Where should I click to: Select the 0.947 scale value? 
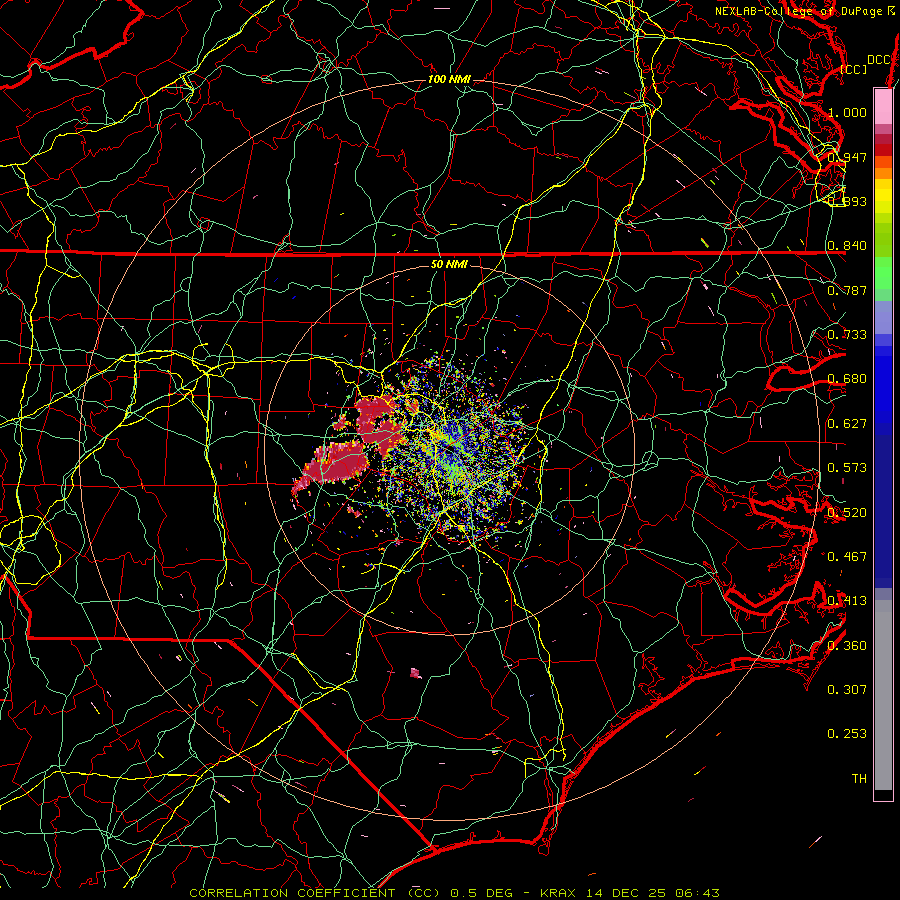coord(847,157)
